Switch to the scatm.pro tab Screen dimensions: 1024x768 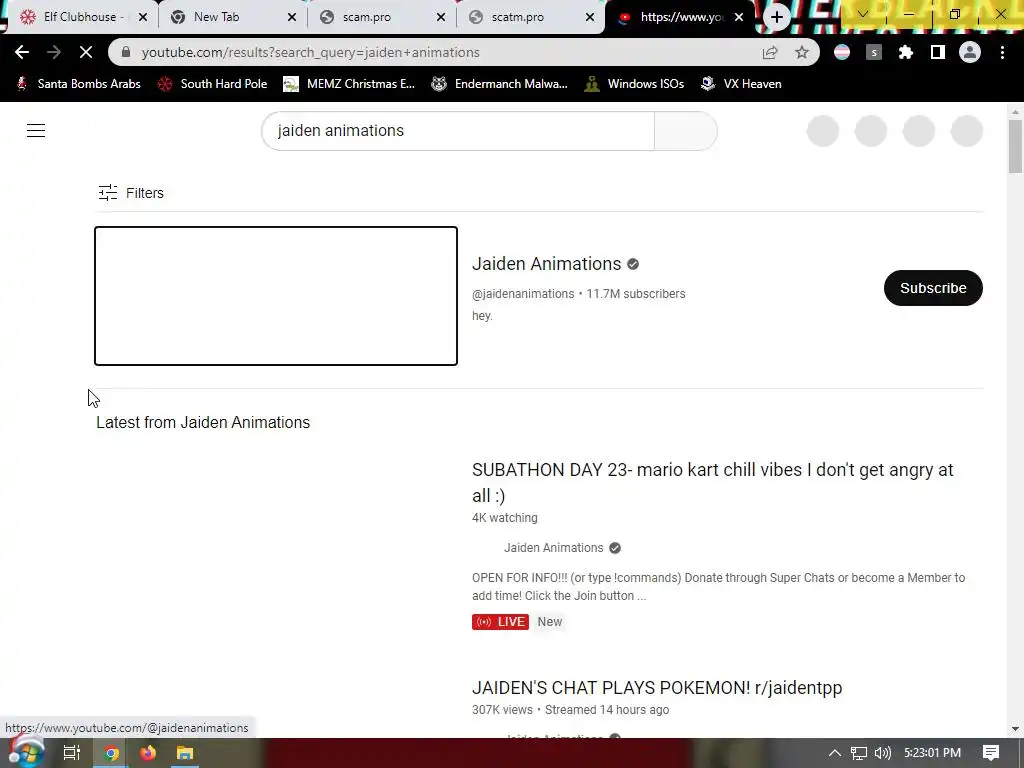coord(530,17)
